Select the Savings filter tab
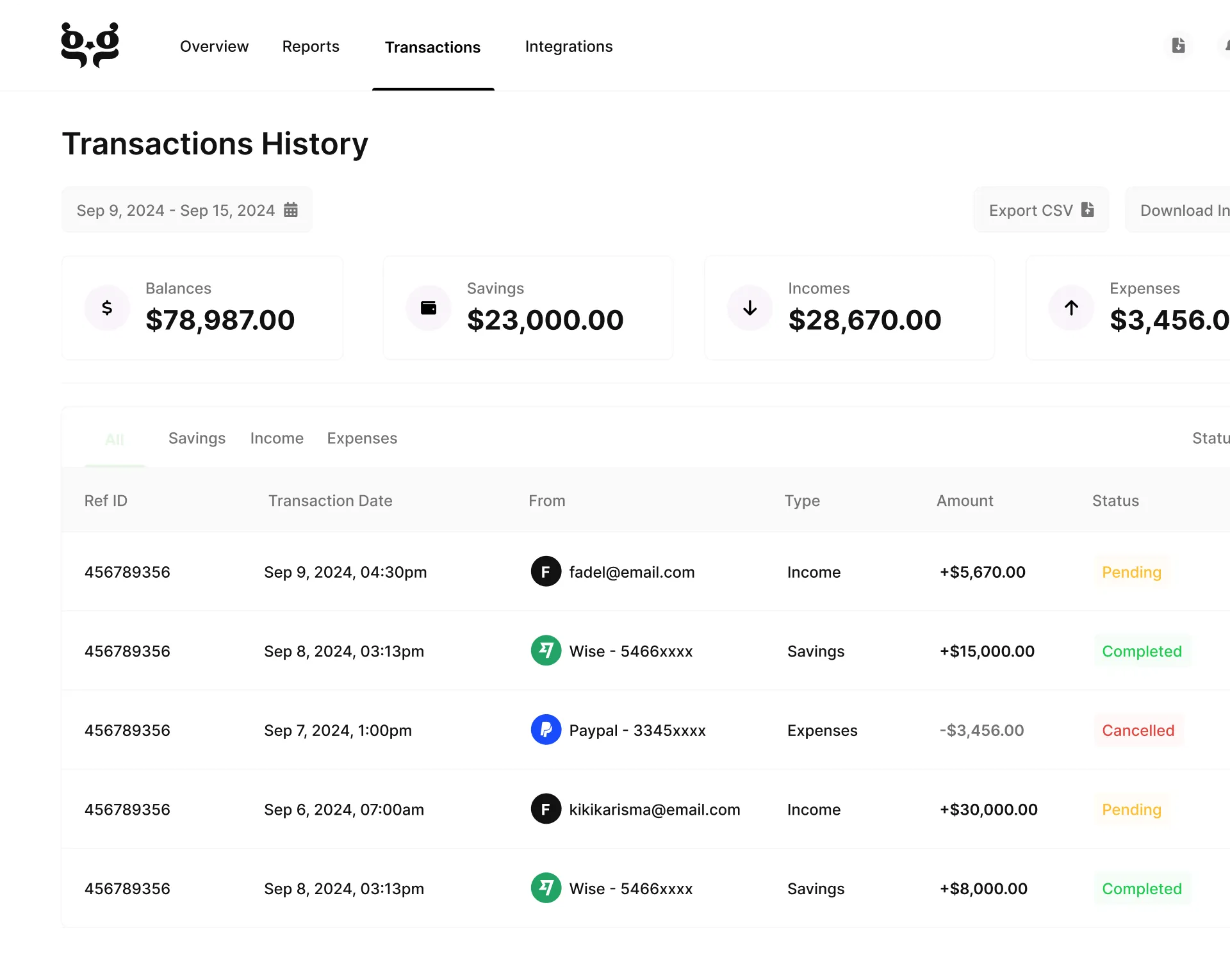The image size is (1230, 980). pyautogui.click(x=197, y=438)
